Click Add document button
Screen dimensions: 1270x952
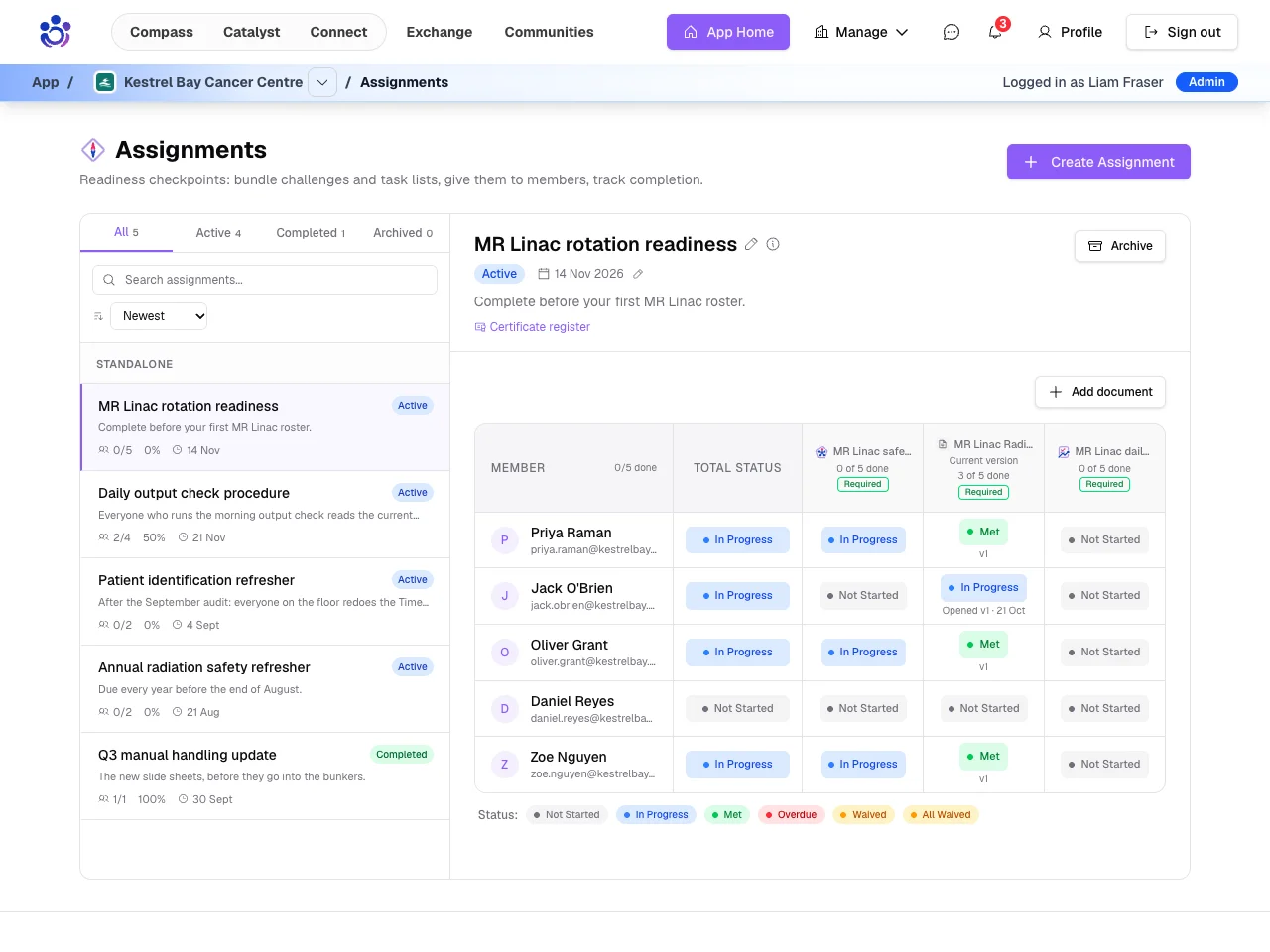point(1100,392)
